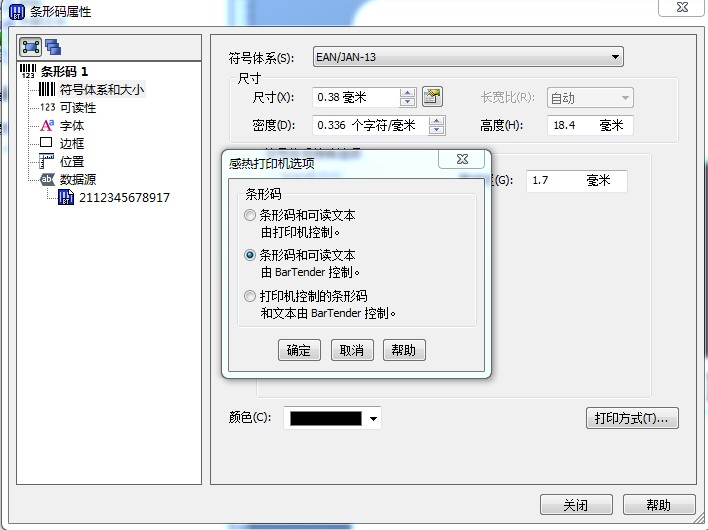Select the 边框 border item

(72, 144)
